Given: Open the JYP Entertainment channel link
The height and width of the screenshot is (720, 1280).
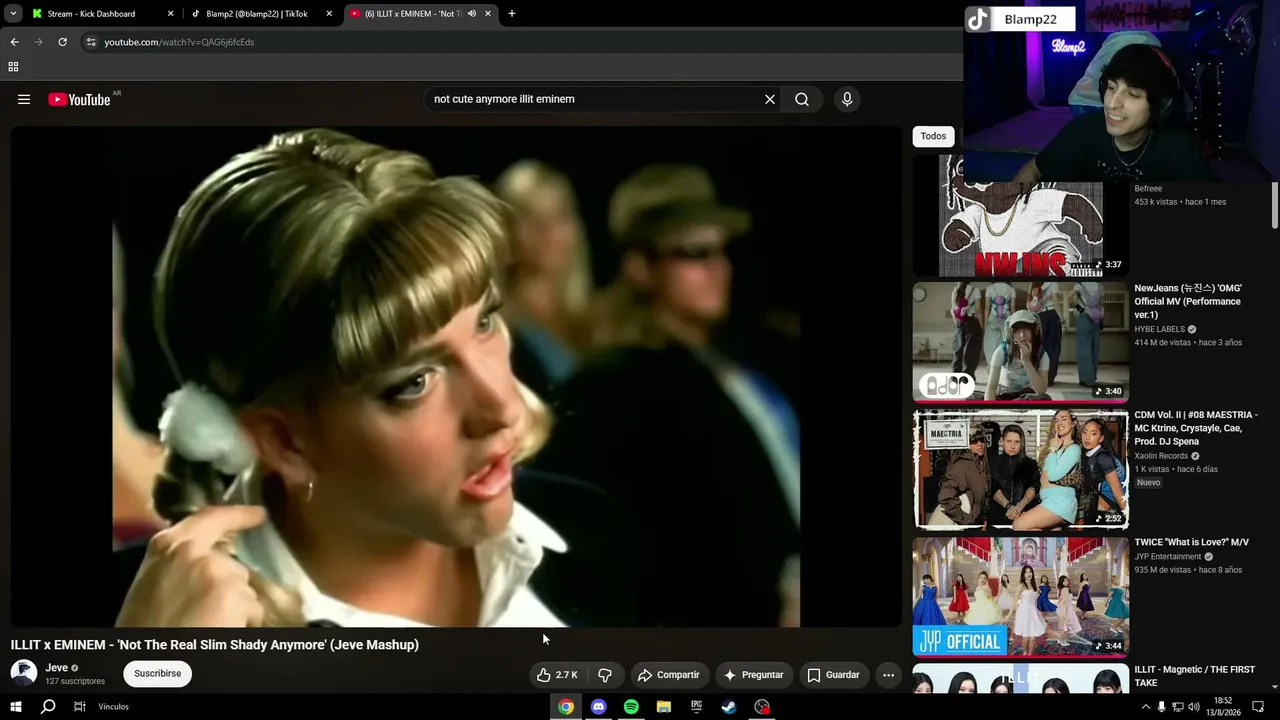Looking at the screenshot, I should pyautogui.click(x=1167, y=557).
